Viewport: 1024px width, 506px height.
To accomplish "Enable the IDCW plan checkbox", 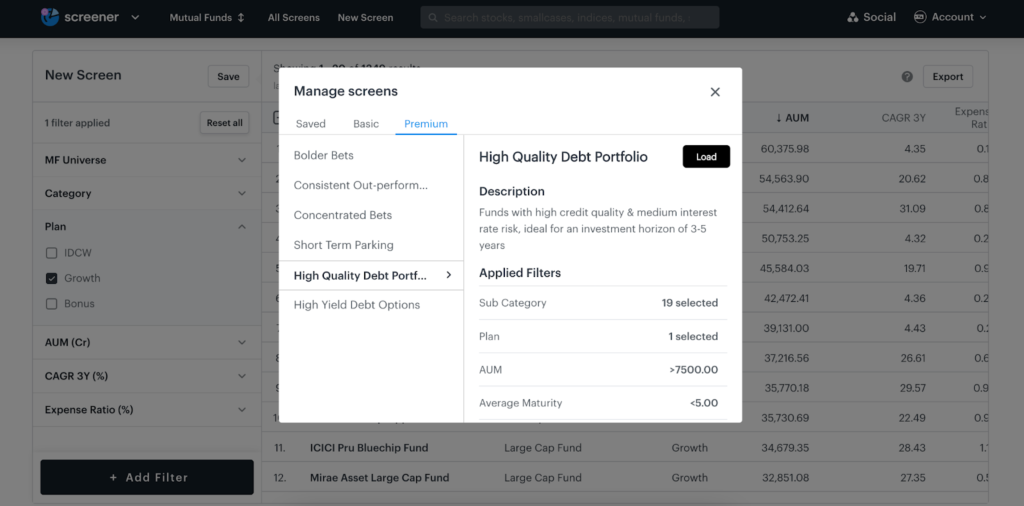I will (x=52, y=253).
